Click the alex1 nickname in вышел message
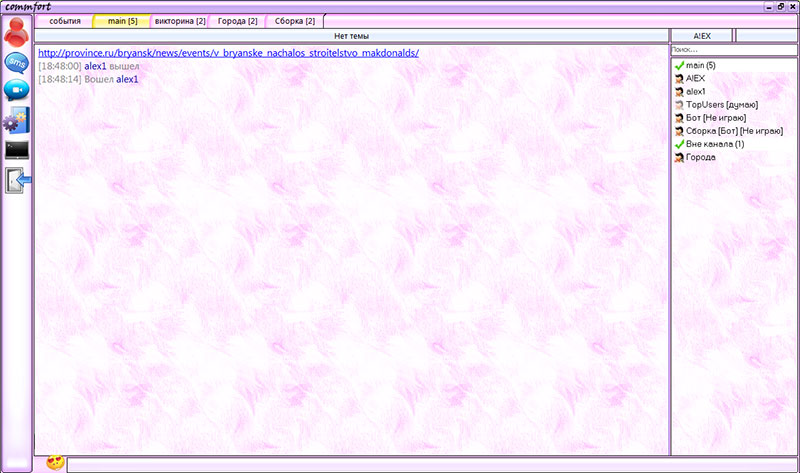Image resolution: width=800 pixels, height=473 pixels. click(95, 66)
